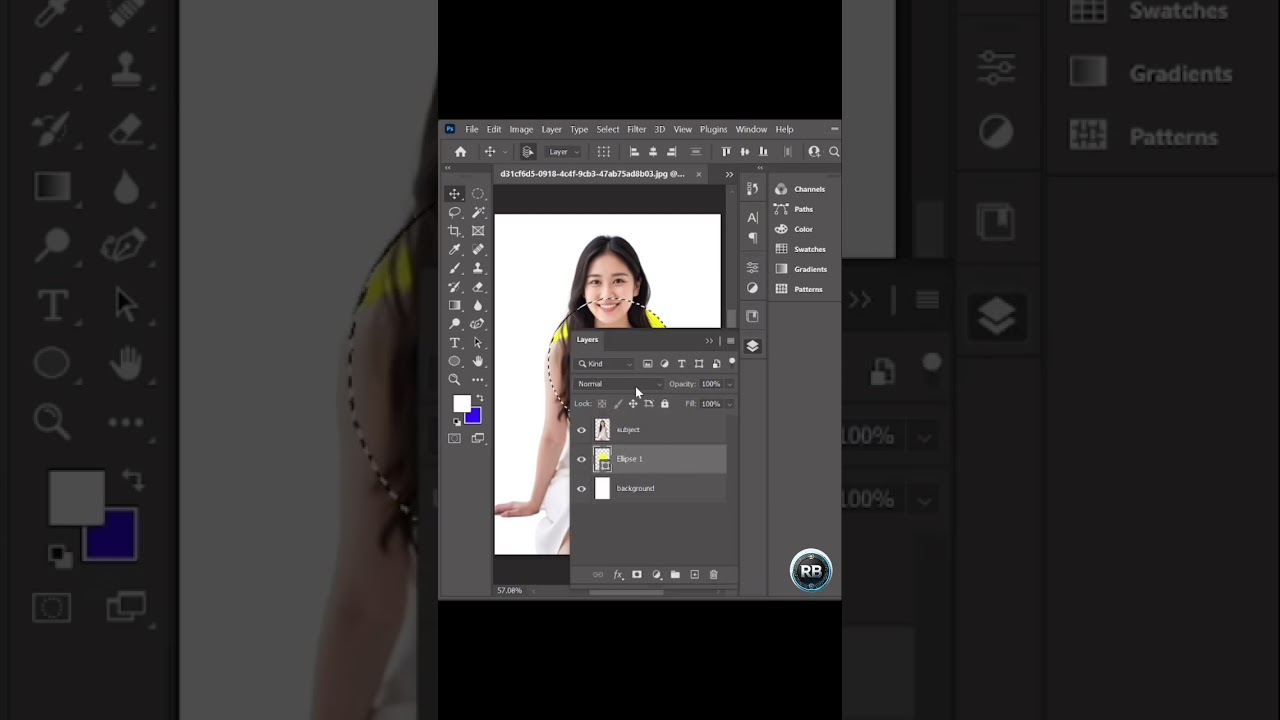Select the Hand tool
1280x720 pixels.
(x=478, y=361)
